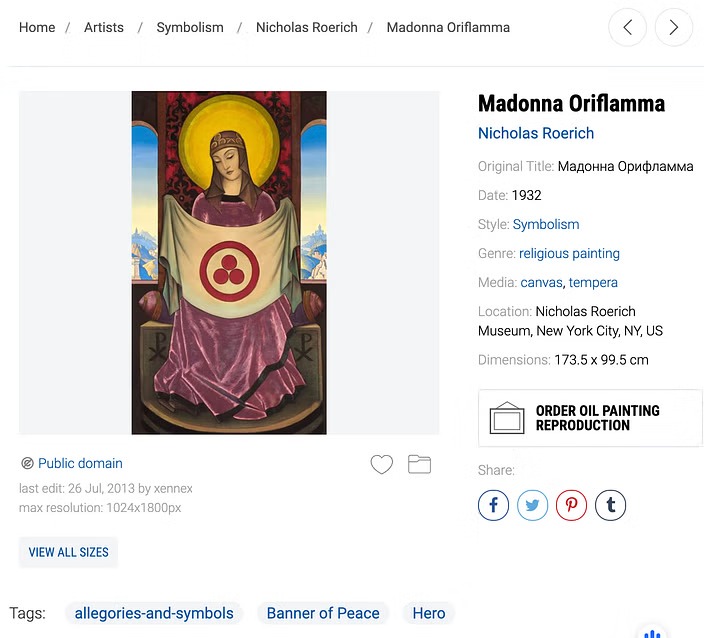
Task: Select the Banner of Peace tag
Action: point(323,613)
